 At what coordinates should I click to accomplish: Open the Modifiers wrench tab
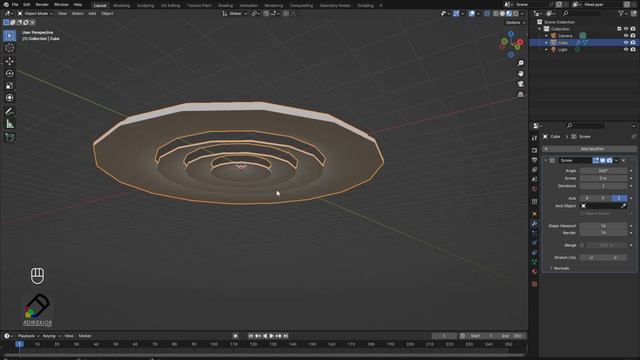coord(534,224)
